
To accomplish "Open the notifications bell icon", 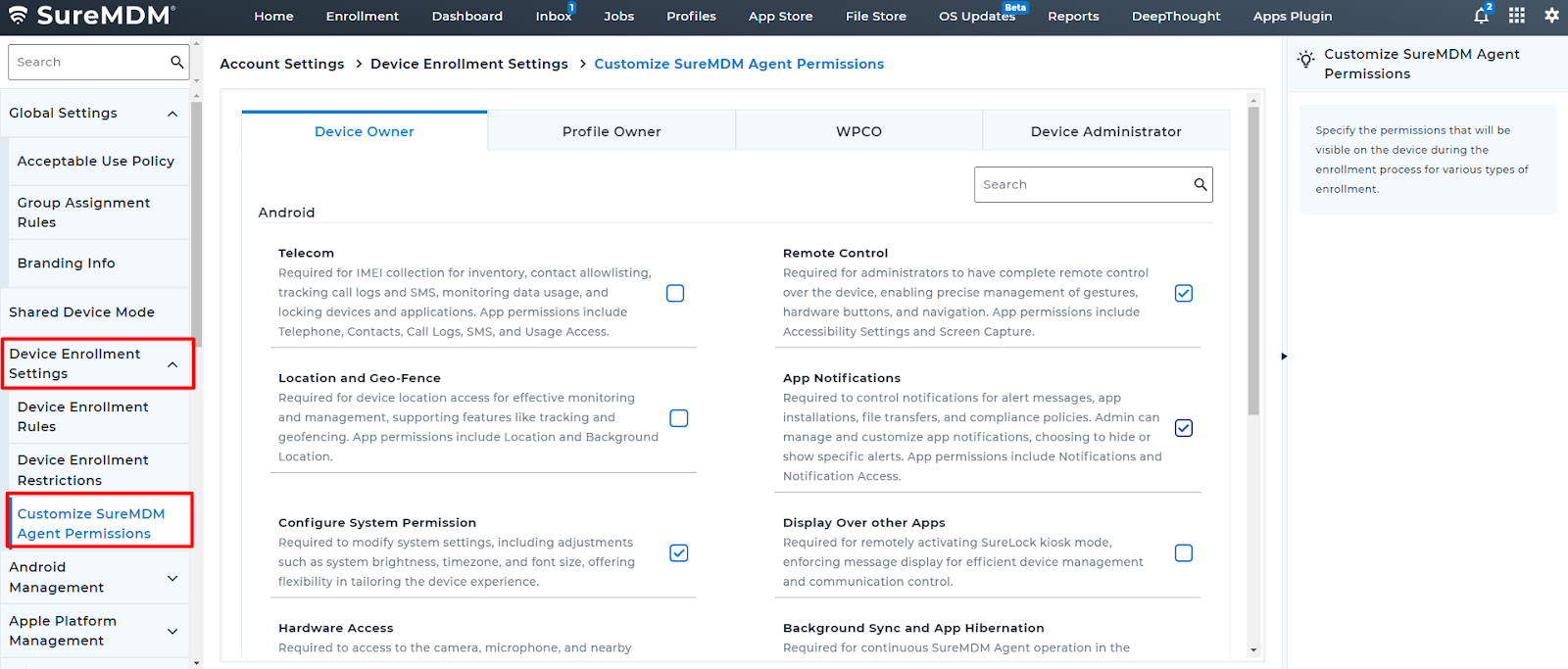I will pos(1481,16).
